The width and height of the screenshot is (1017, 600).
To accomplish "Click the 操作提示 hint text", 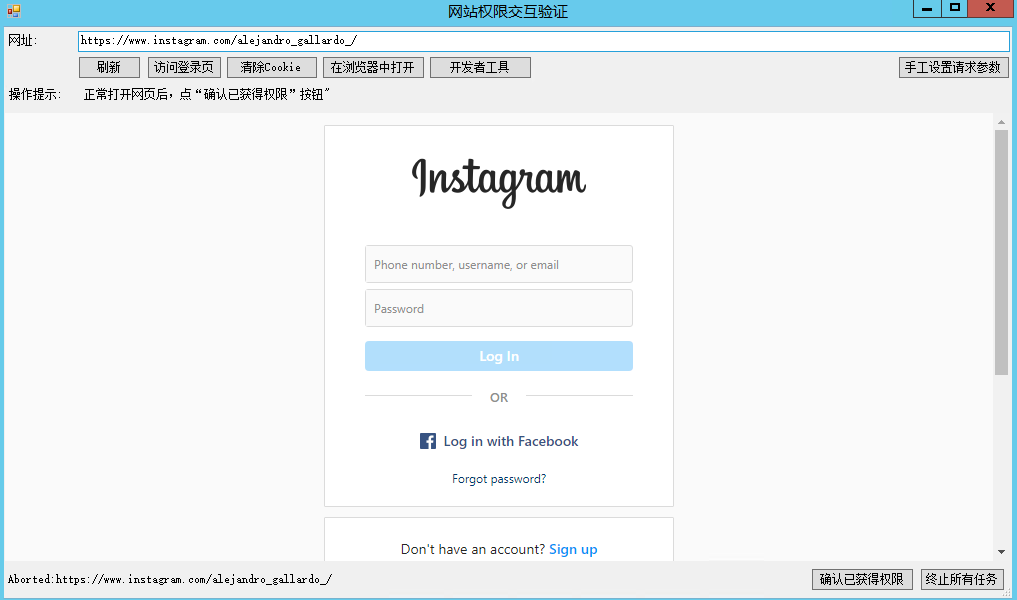I will pos(207,95).
